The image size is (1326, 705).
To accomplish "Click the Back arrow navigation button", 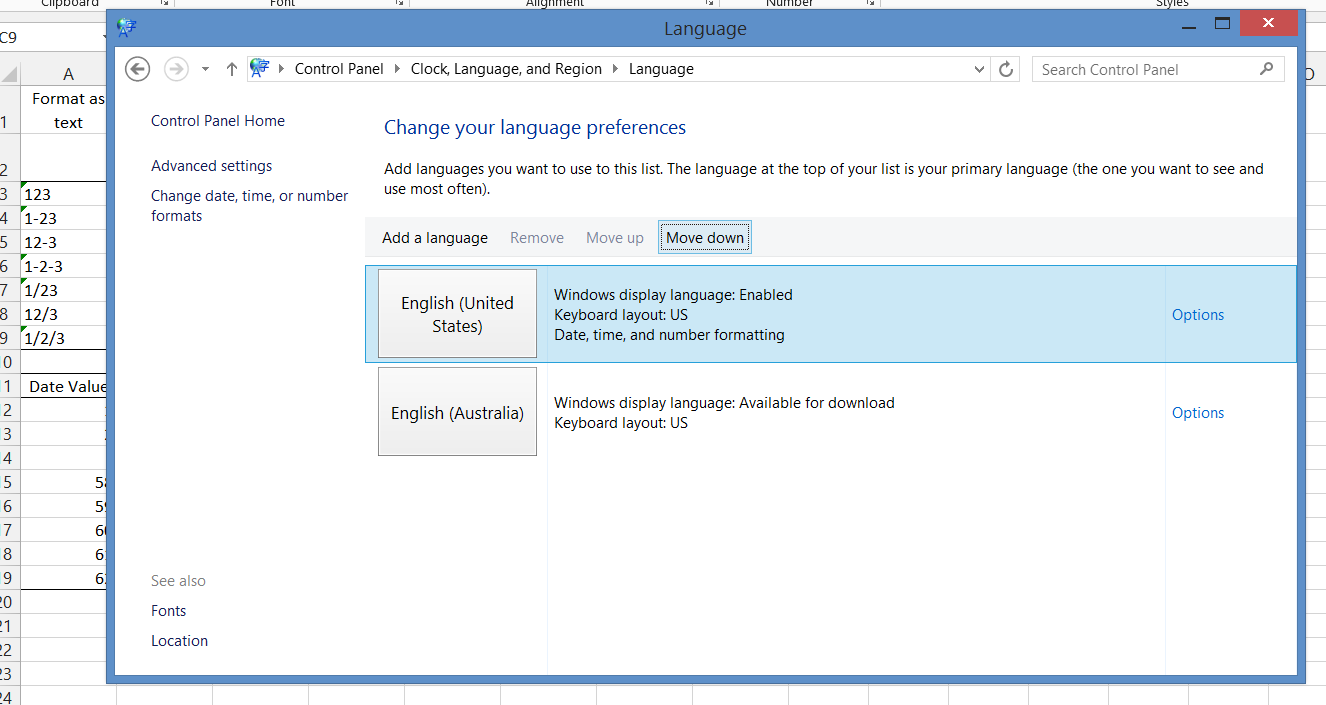I will (138, 69).
